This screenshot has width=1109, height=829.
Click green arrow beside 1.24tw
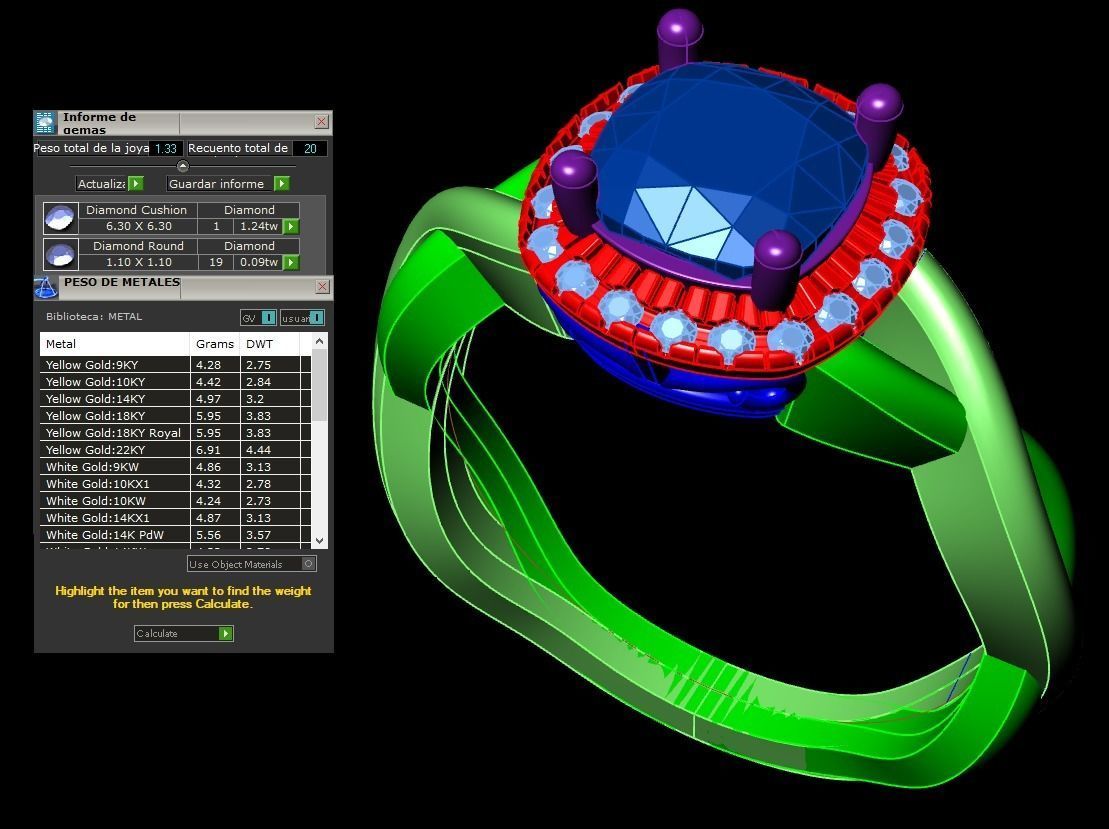click(291, 226)
